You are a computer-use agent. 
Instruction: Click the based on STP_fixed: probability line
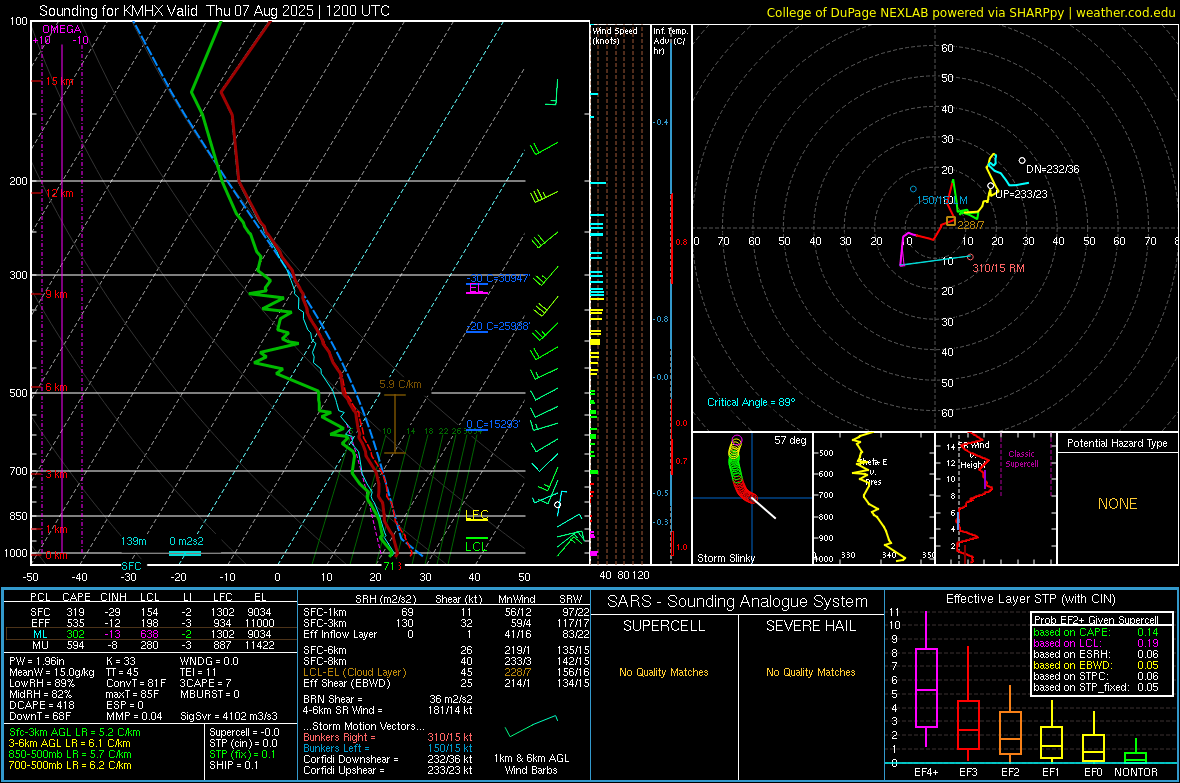click(1096, 687)
